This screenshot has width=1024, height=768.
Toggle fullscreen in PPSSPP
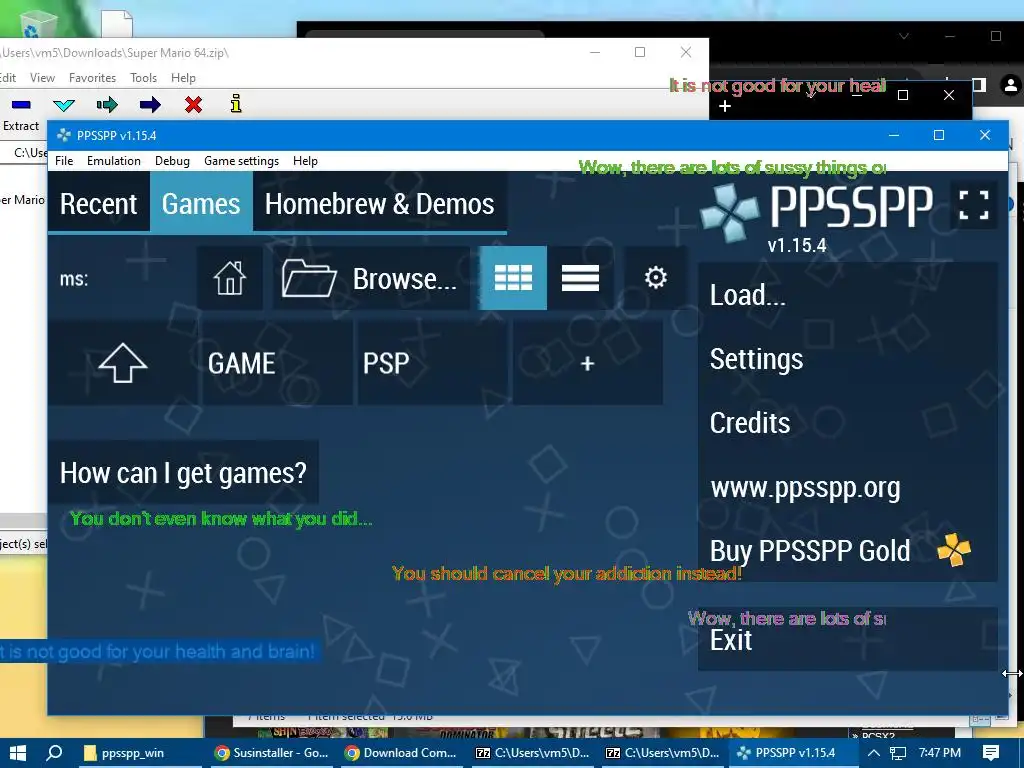point(974,205)
